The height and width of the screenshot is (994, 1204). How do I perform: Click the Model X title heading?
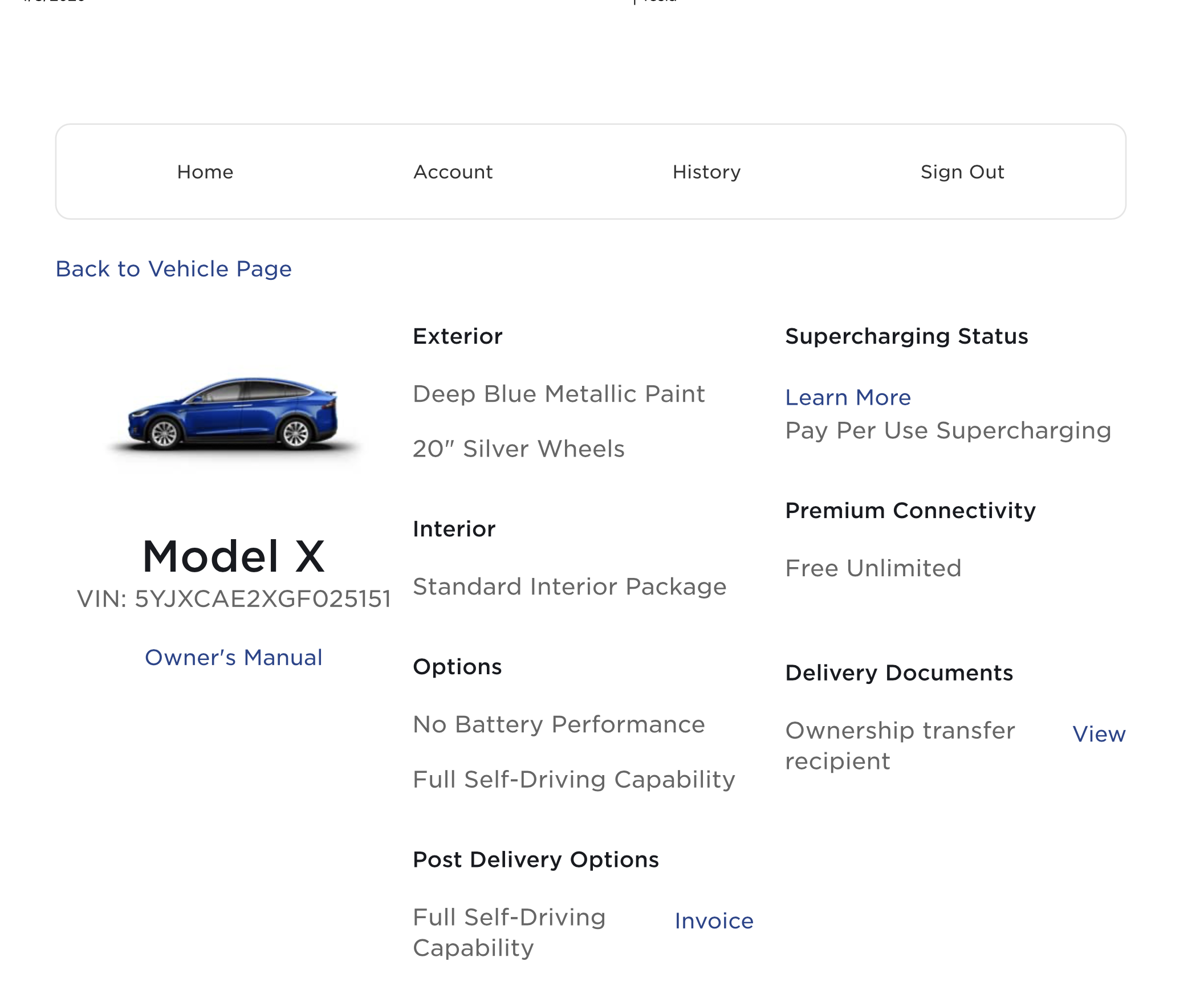(x=234, y=553)
